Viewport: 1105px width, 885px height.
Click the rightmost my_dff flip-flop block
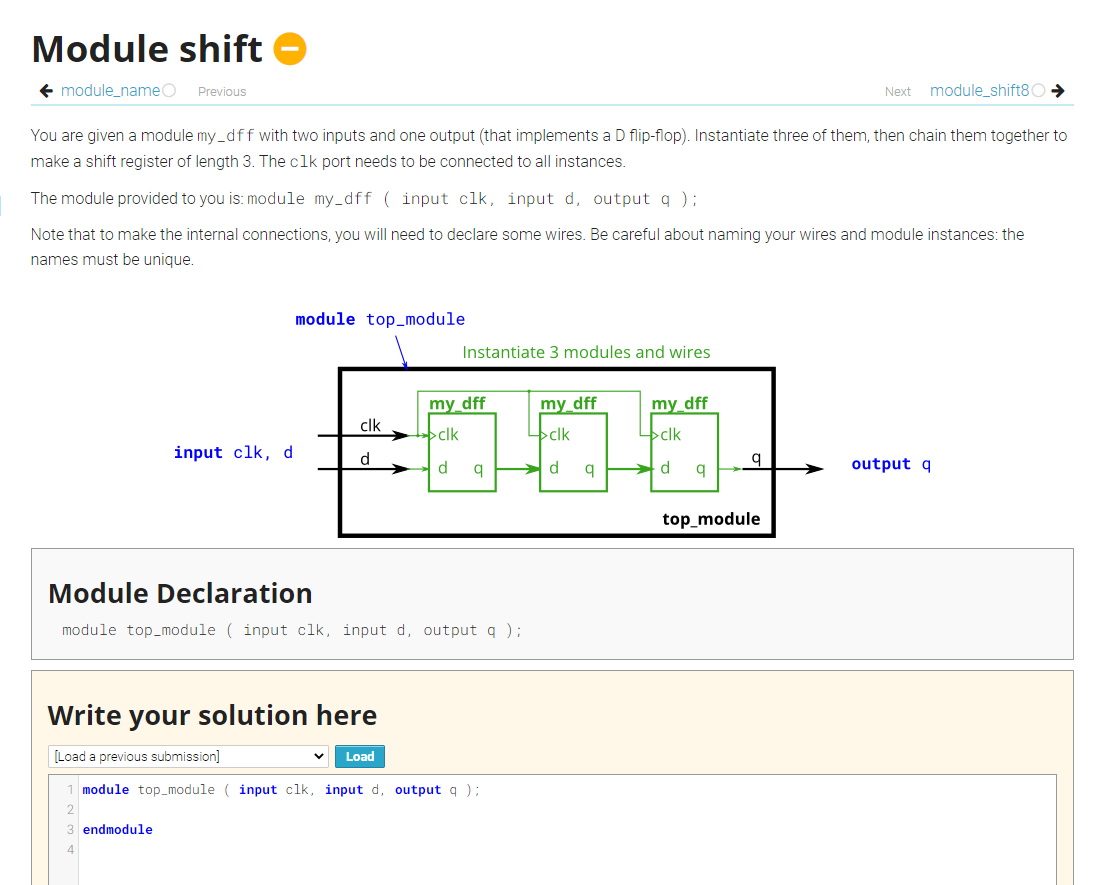[684, 450]
